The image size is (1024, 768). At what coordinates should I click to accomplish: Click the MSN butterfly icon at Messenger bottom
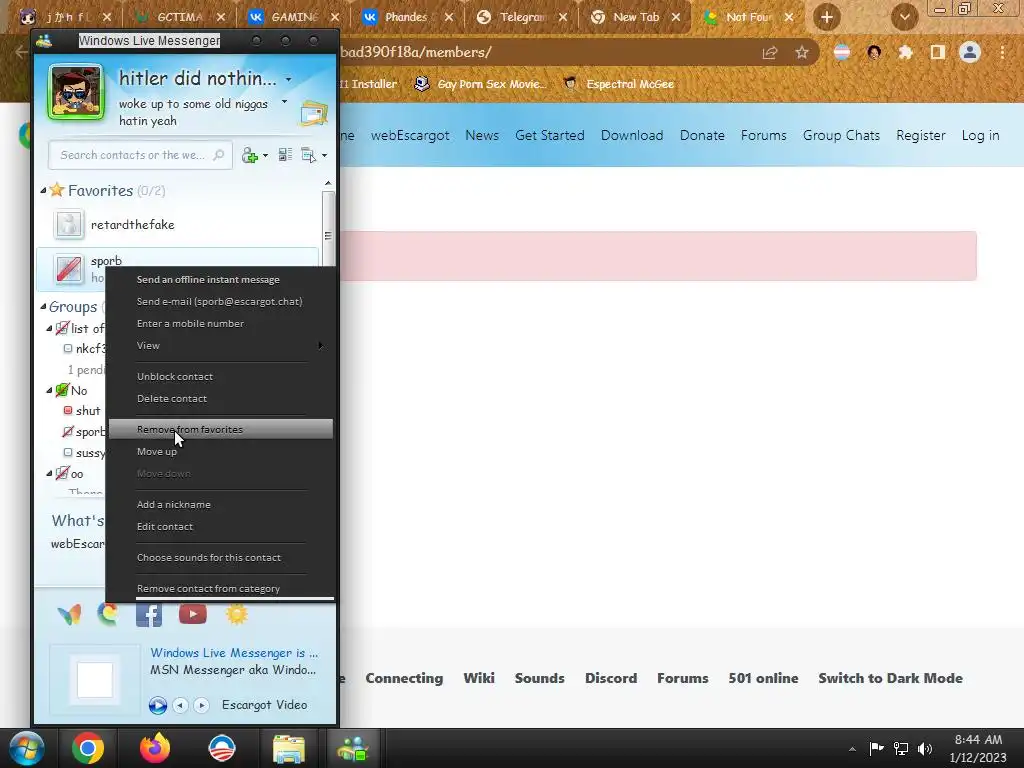pyautogui.click(x=69, y=614)
